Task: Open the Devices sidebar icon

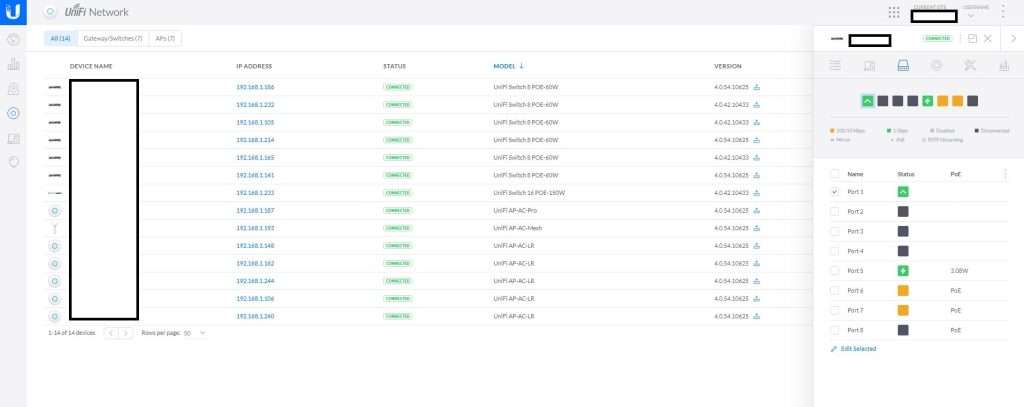Action: point(13,113)
